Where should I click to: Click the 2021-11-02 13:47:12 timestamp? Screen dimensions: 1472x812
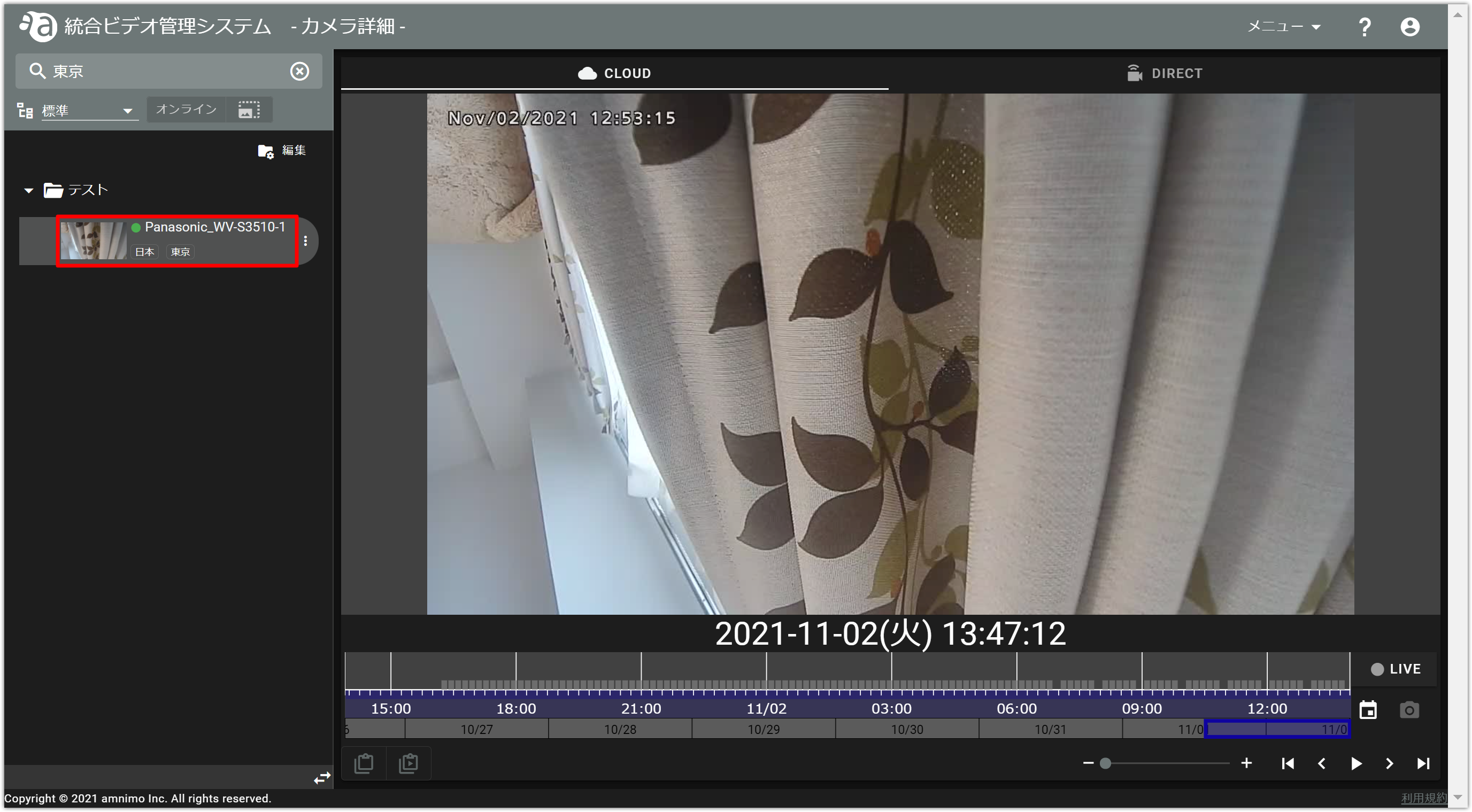890,633
